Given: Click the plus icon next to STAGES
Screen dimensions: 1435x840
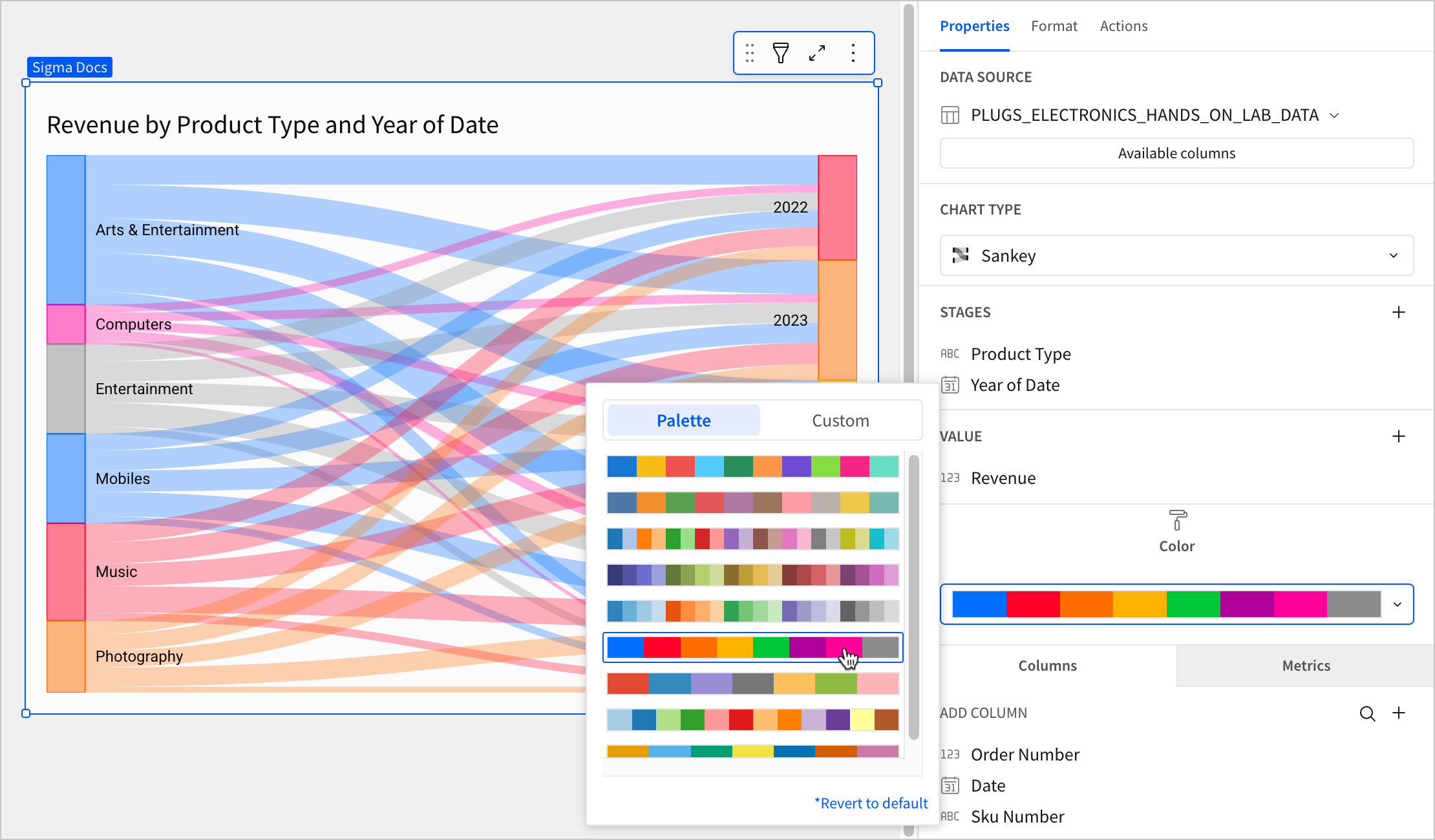Looking at the screenshot, I should coord(1399,312).
